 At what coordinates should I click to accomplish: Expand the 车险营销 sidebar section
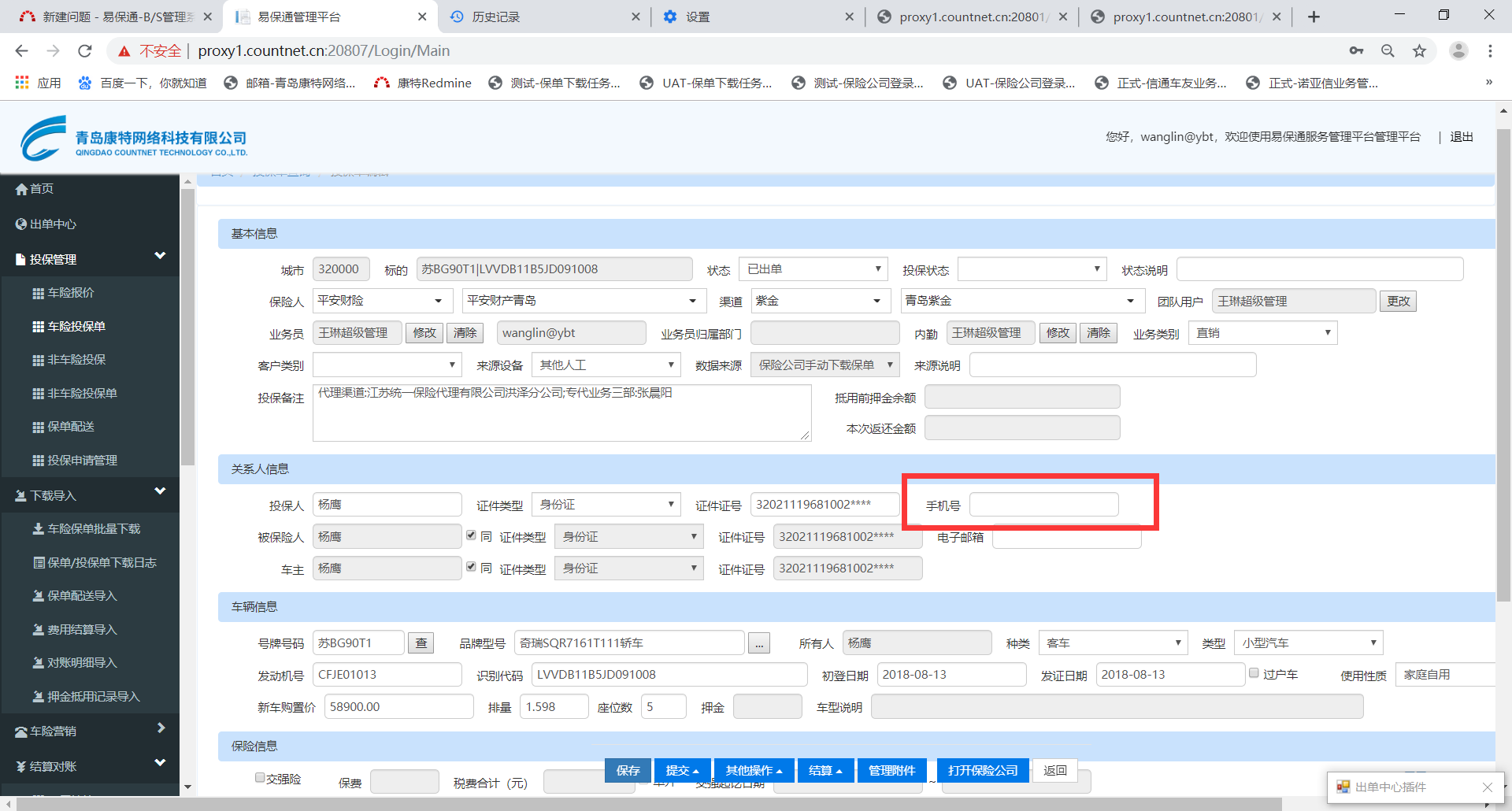(90, 731)
